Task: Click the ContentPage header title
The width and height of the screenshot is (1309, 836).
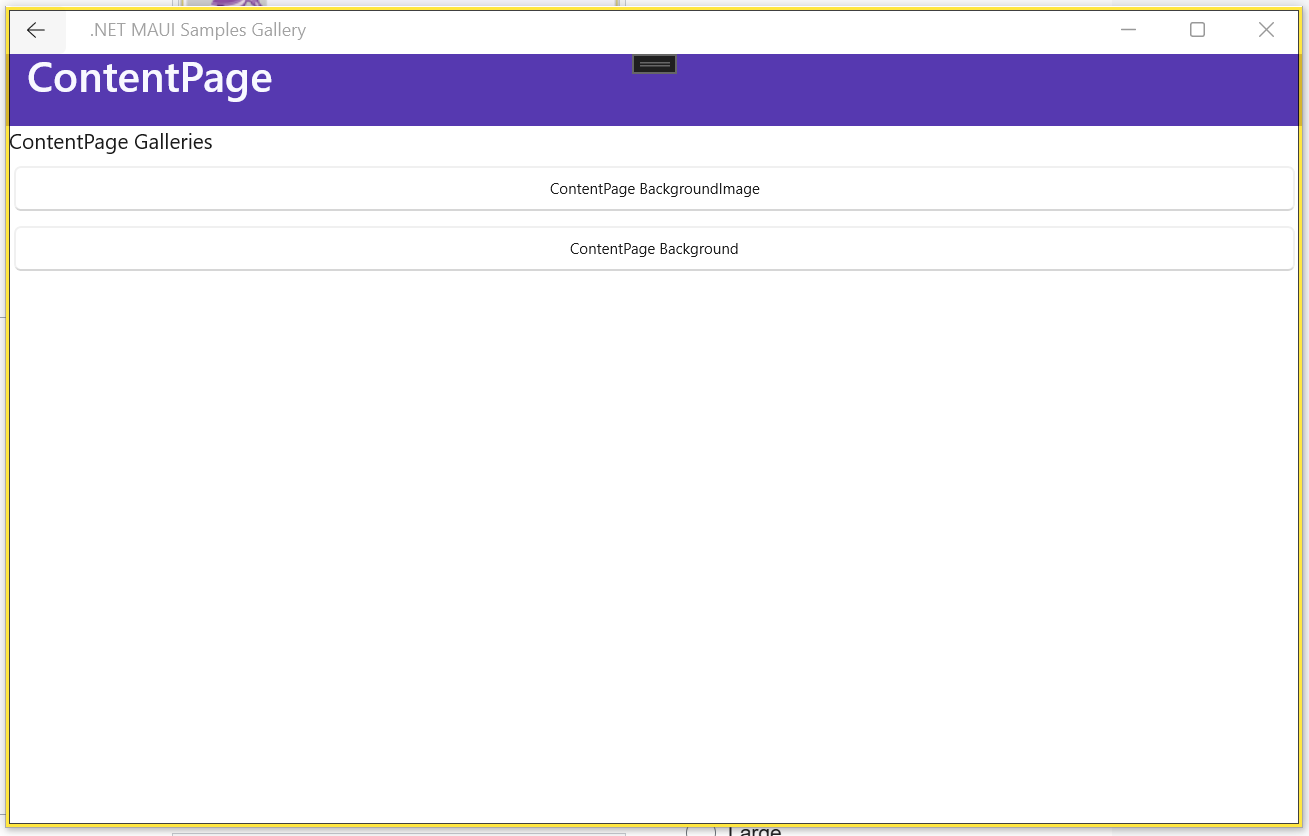Action: (x=150, y=78)
